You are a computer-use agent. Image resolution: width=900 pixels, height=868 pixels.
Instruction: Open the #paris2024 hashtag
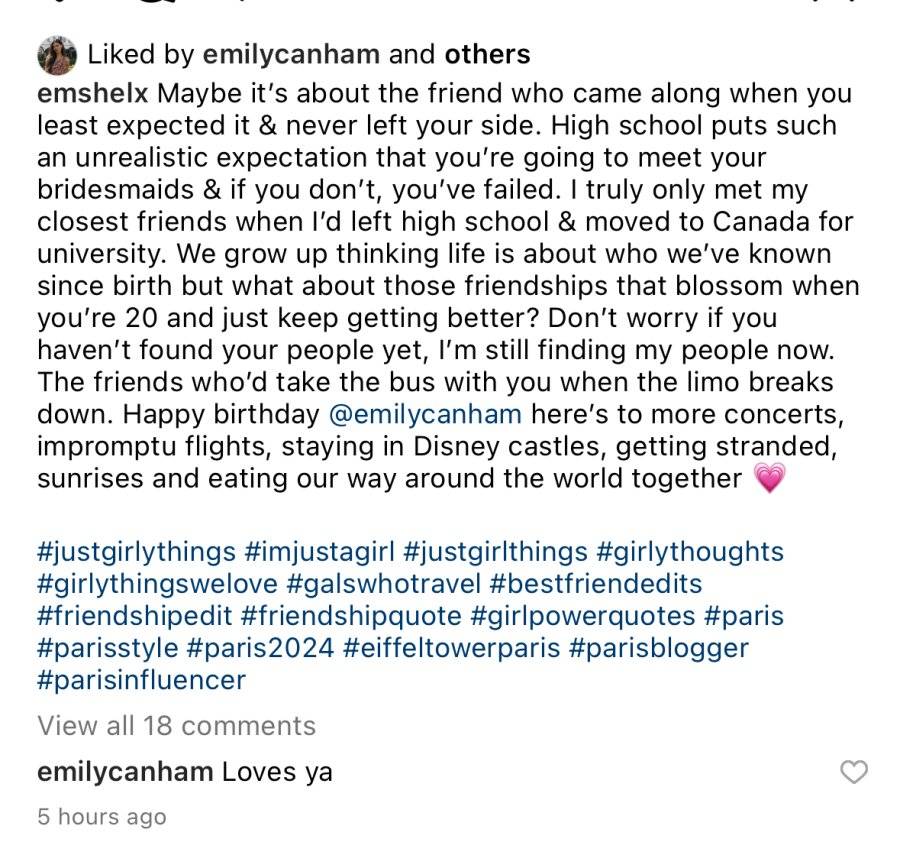click(261, 648)
